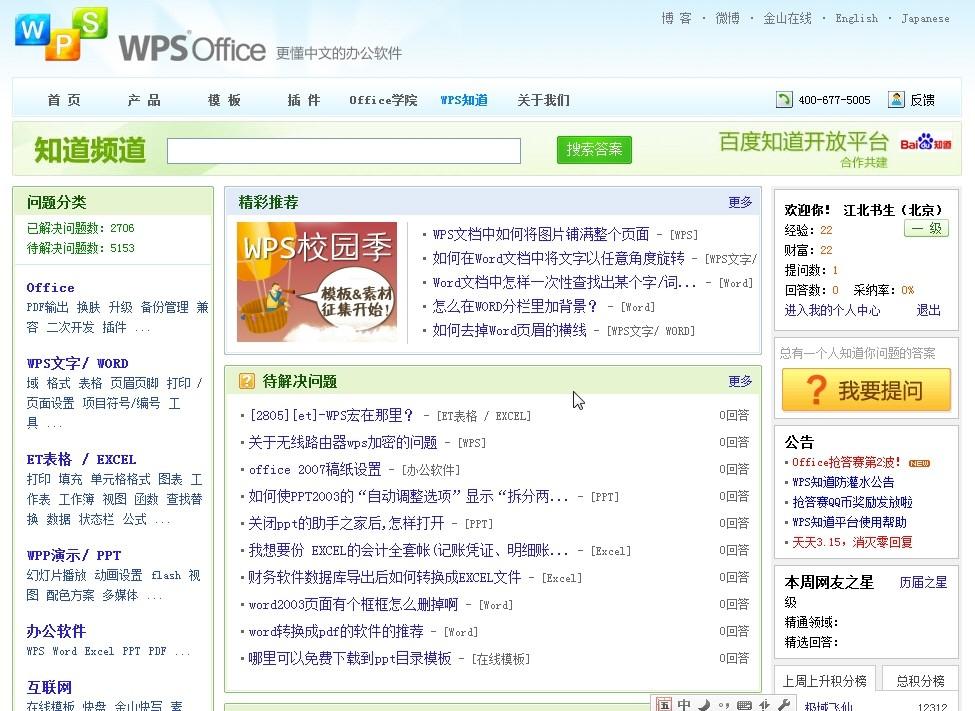Viewport: 975px width, 711px height.
Task: Open the WPS校园季 promotional banner
Action: [x=317, y=282]
